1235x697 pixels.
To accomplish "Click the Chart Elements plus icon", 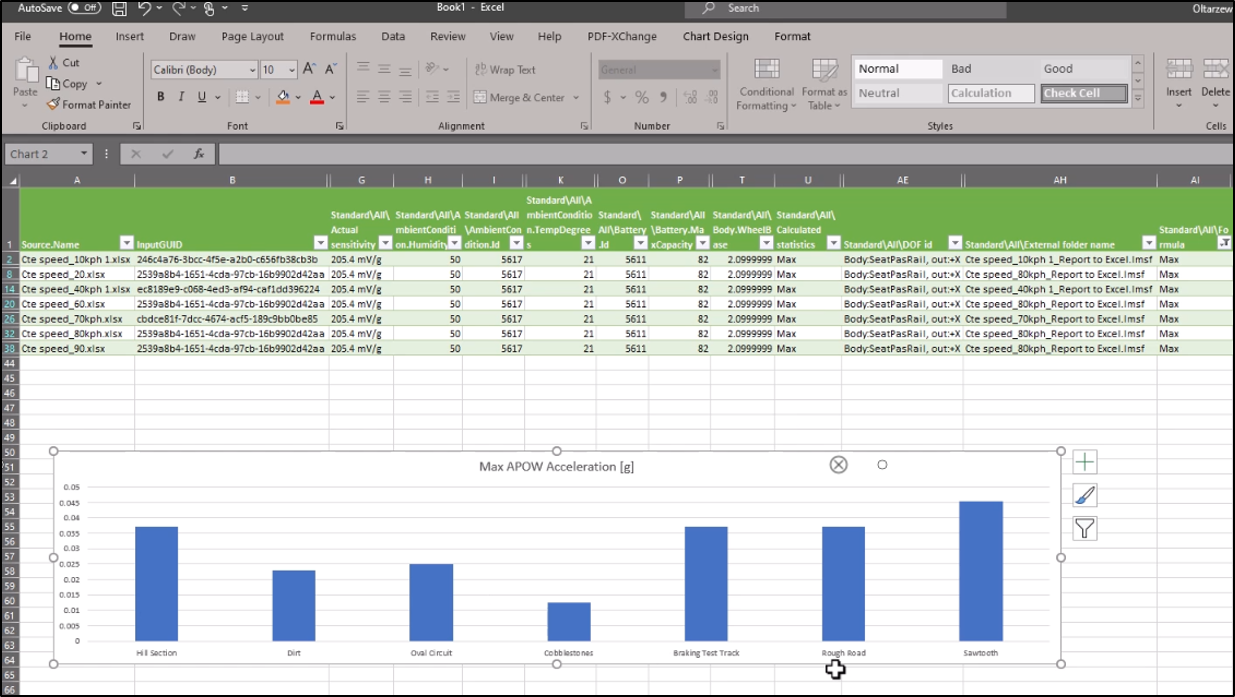I will pos(1085,462).
